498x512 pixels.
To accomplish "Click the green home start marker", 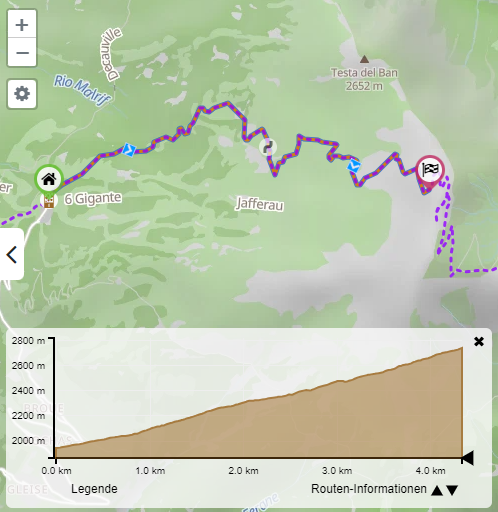I will point(49,179).
